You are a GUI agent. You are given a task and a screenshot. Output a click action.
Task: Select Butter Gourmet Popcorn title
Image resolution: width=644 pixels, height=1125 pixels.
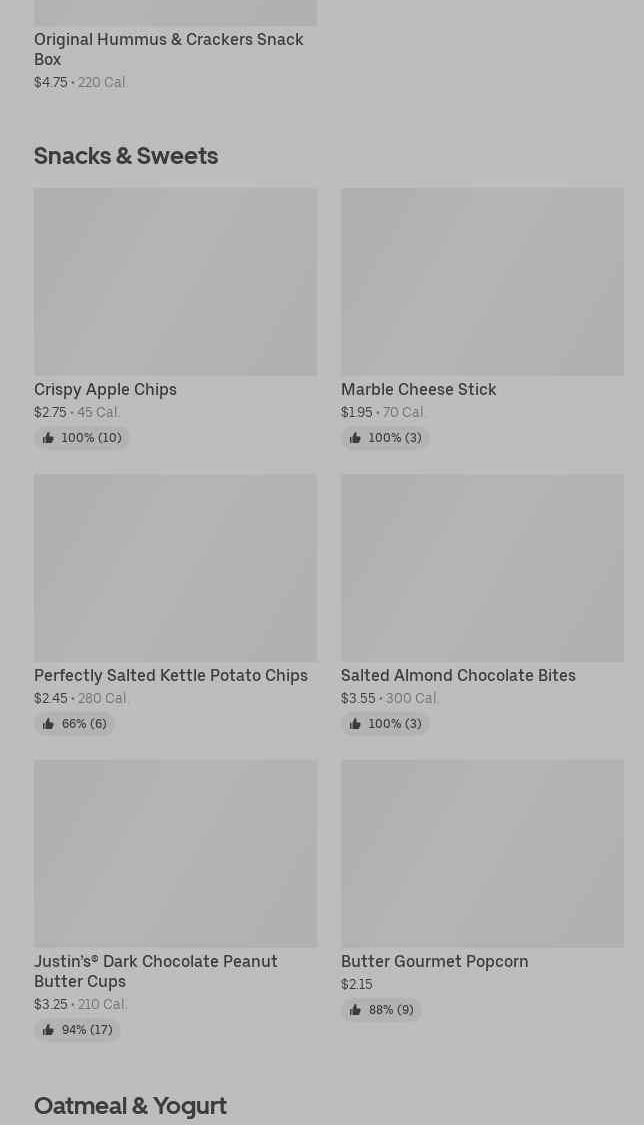[x=434, y=961]
